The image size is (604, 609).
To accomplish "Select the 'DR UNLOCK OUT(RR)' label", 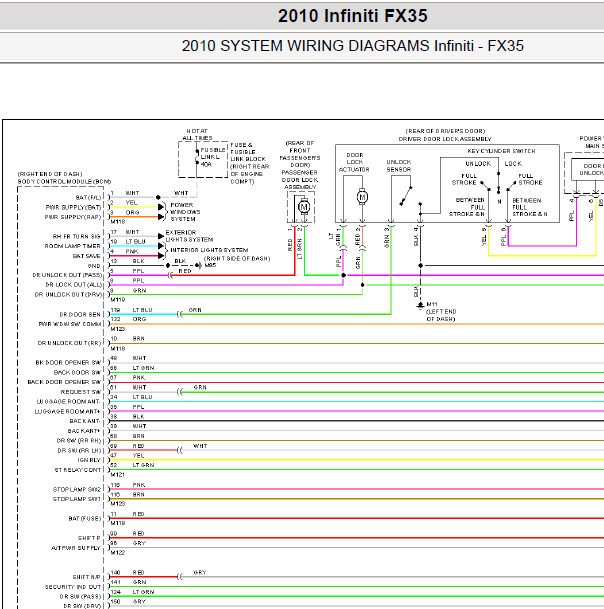I will (70, 343).
